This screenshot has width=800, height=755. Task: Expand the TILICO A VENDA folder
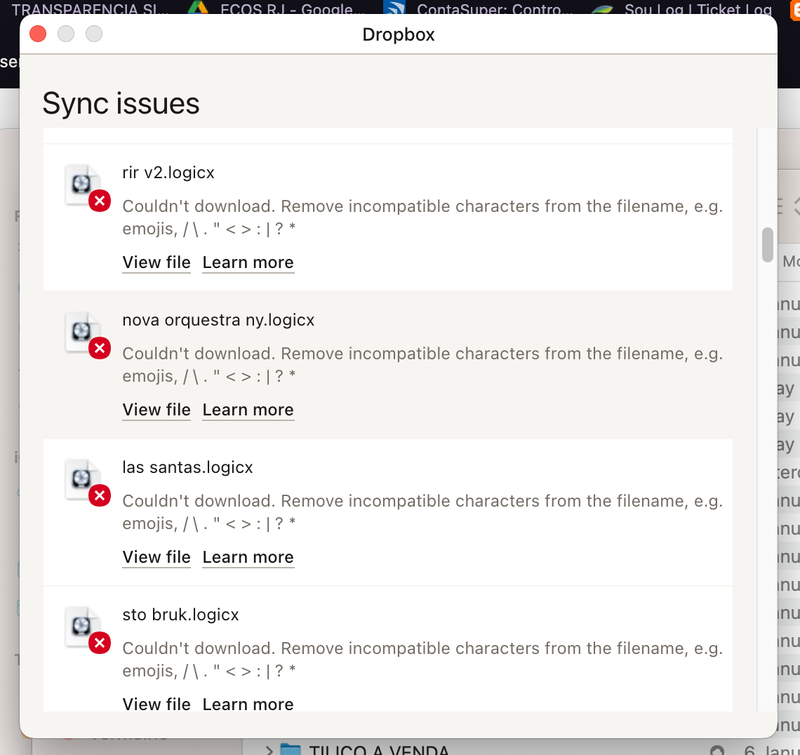pos(269,749)
